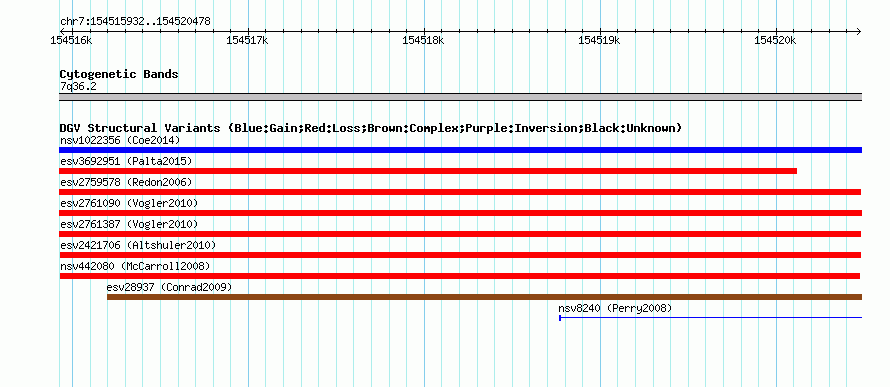Click the nsv8240 (Perry2008) label
890x387 pixels.
coord(615,308)
